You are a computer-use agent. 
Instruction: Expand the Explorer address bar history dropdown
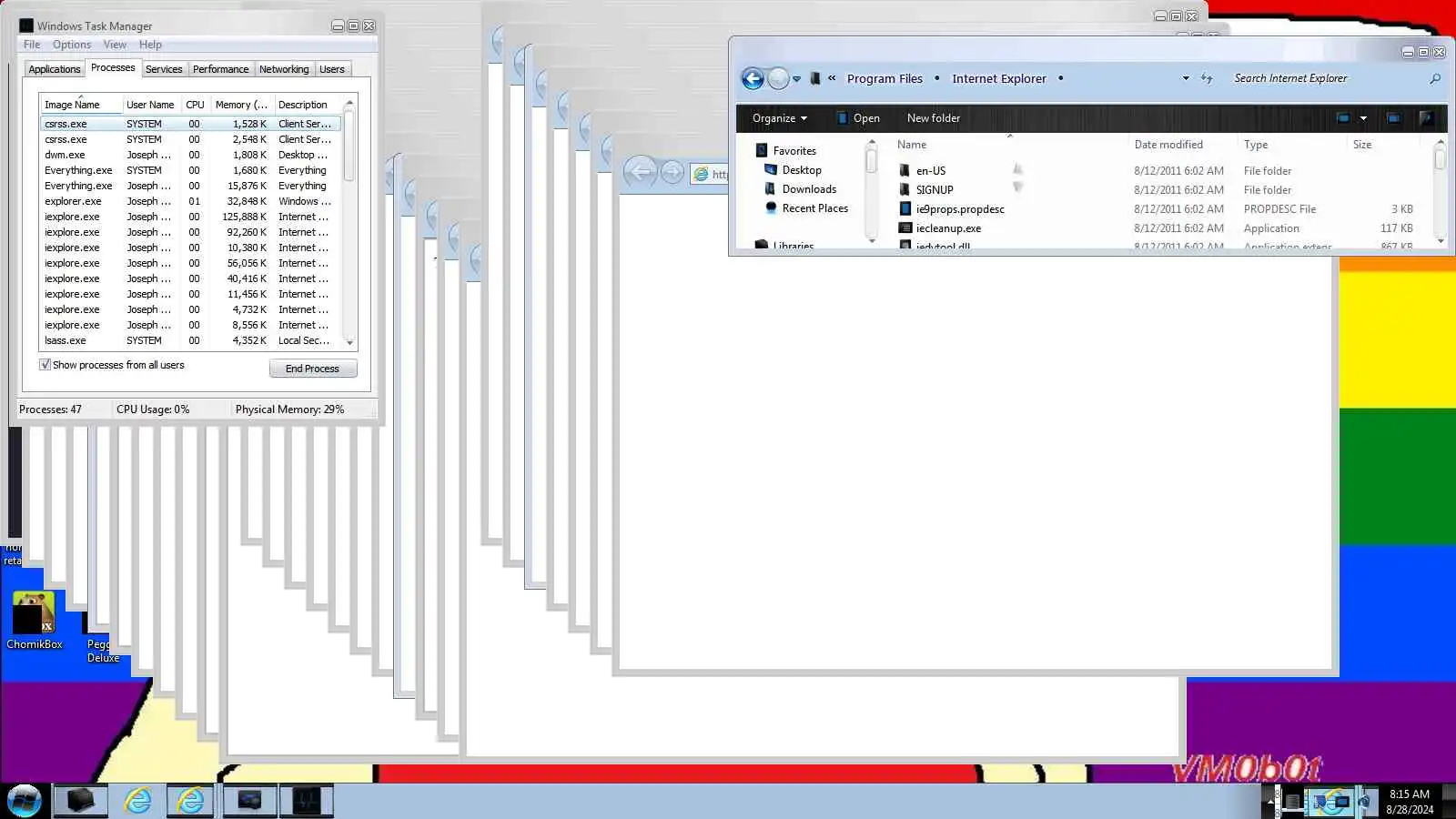1186,78
